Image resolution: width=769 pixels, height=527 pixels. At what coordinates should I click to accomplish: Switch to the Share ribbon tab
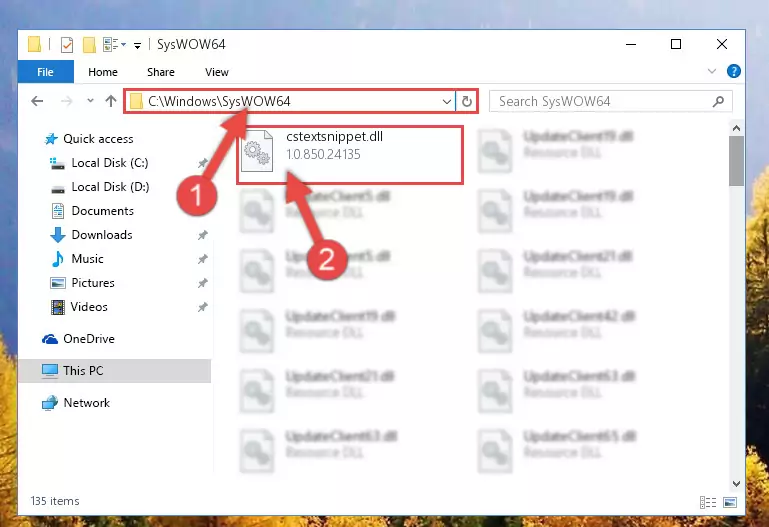161,72
